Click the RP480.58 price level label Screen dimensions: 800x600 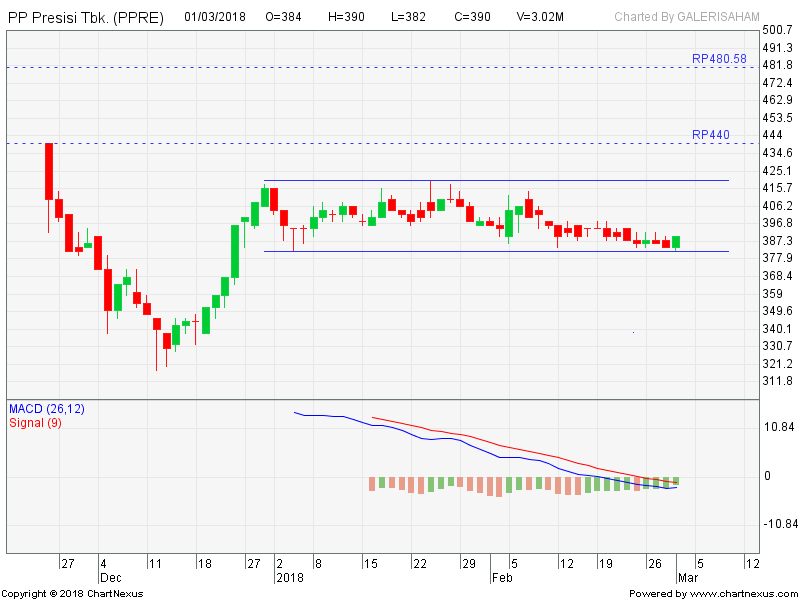pos(718,59)
